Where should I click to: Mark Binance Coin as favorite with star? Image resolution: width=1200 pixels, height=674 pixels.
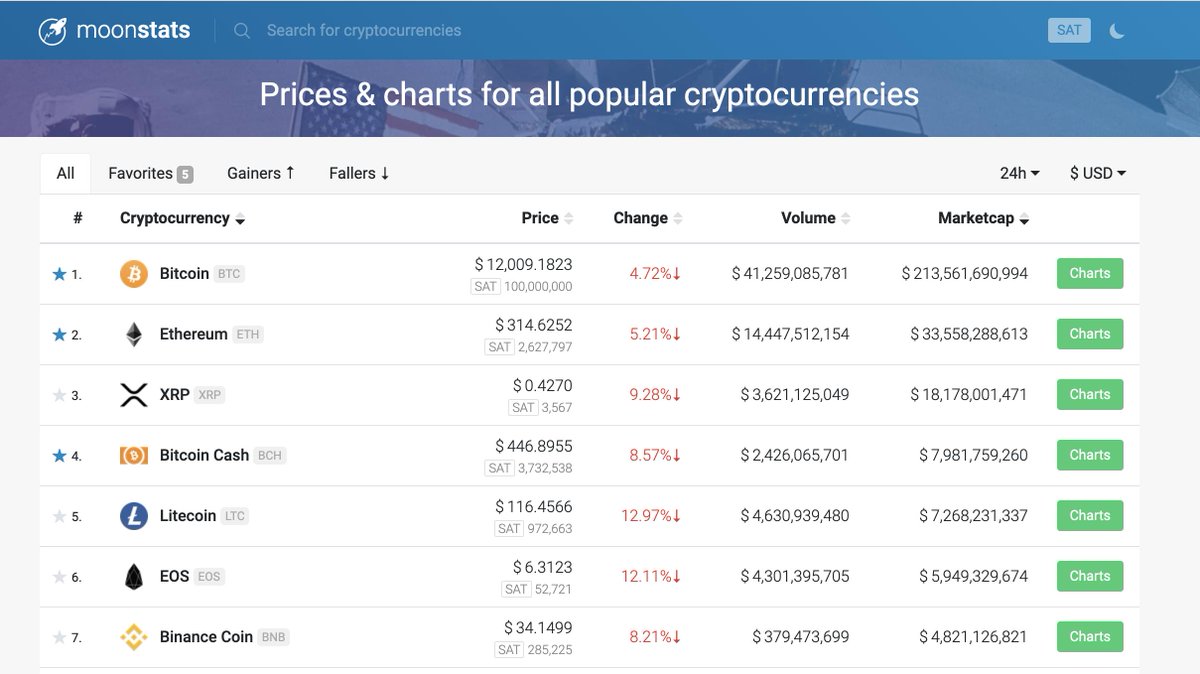click(59, 637)
